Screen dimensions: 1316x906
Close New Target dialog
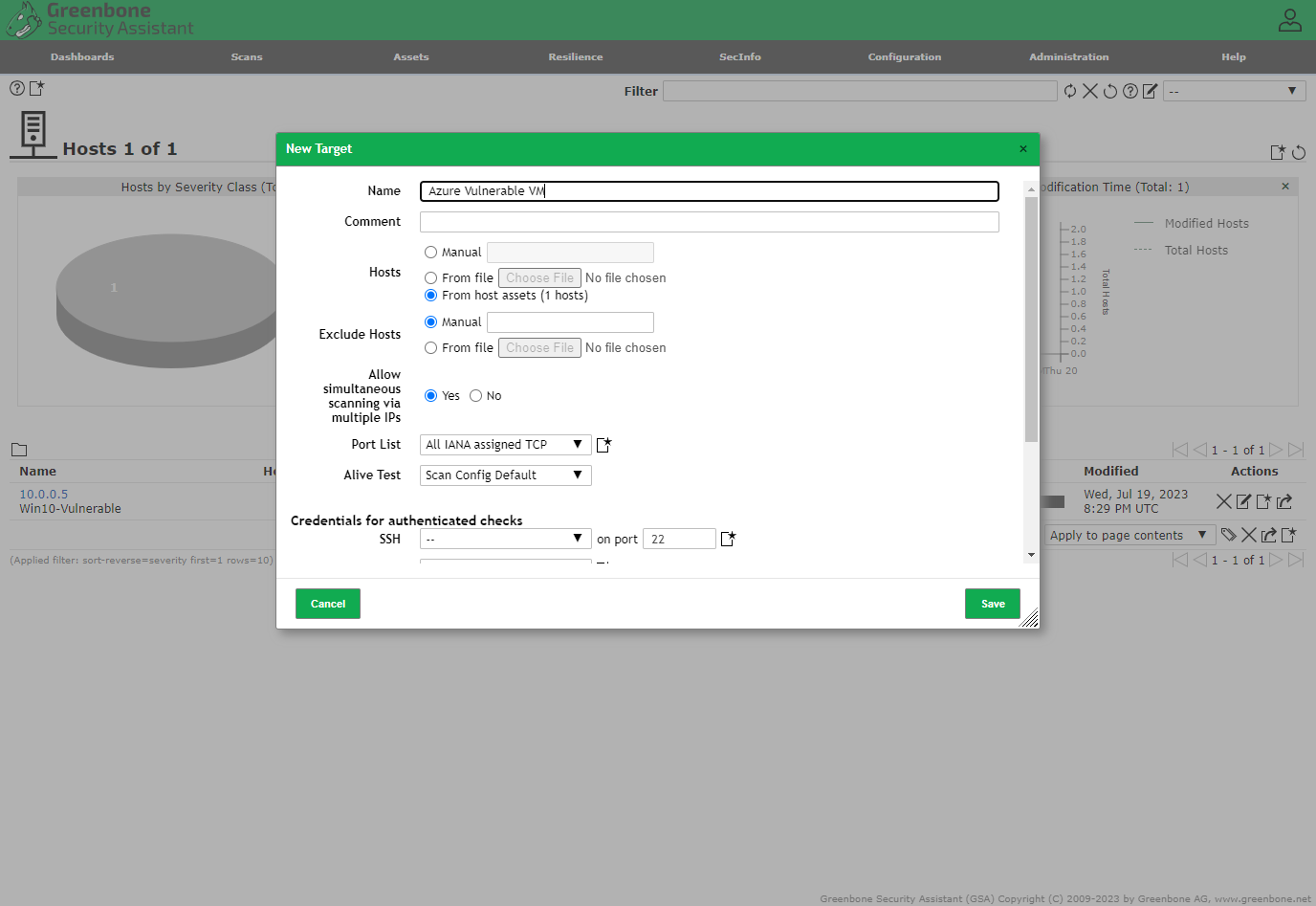tap(1023, 148)
